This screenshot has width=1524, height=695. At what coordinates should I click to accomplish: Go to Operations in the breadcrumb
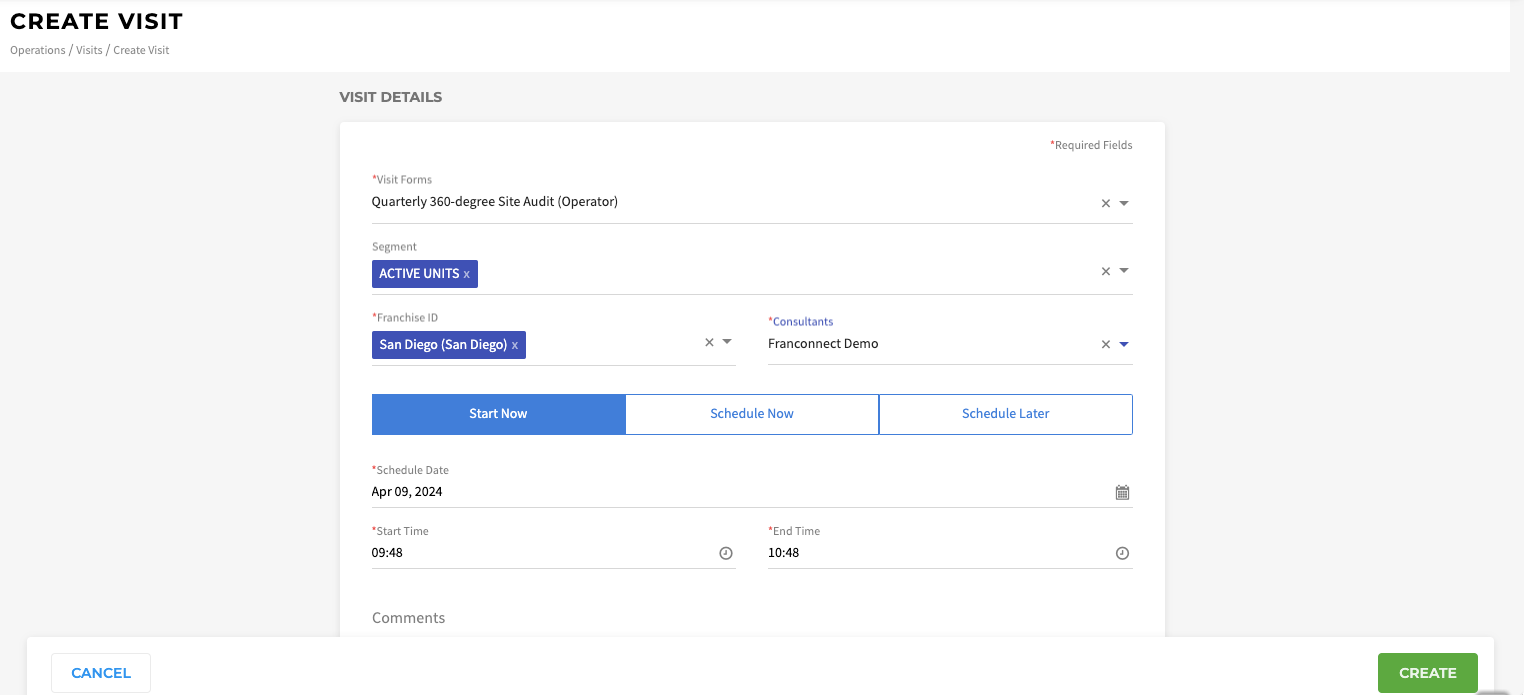click(38, 50)
